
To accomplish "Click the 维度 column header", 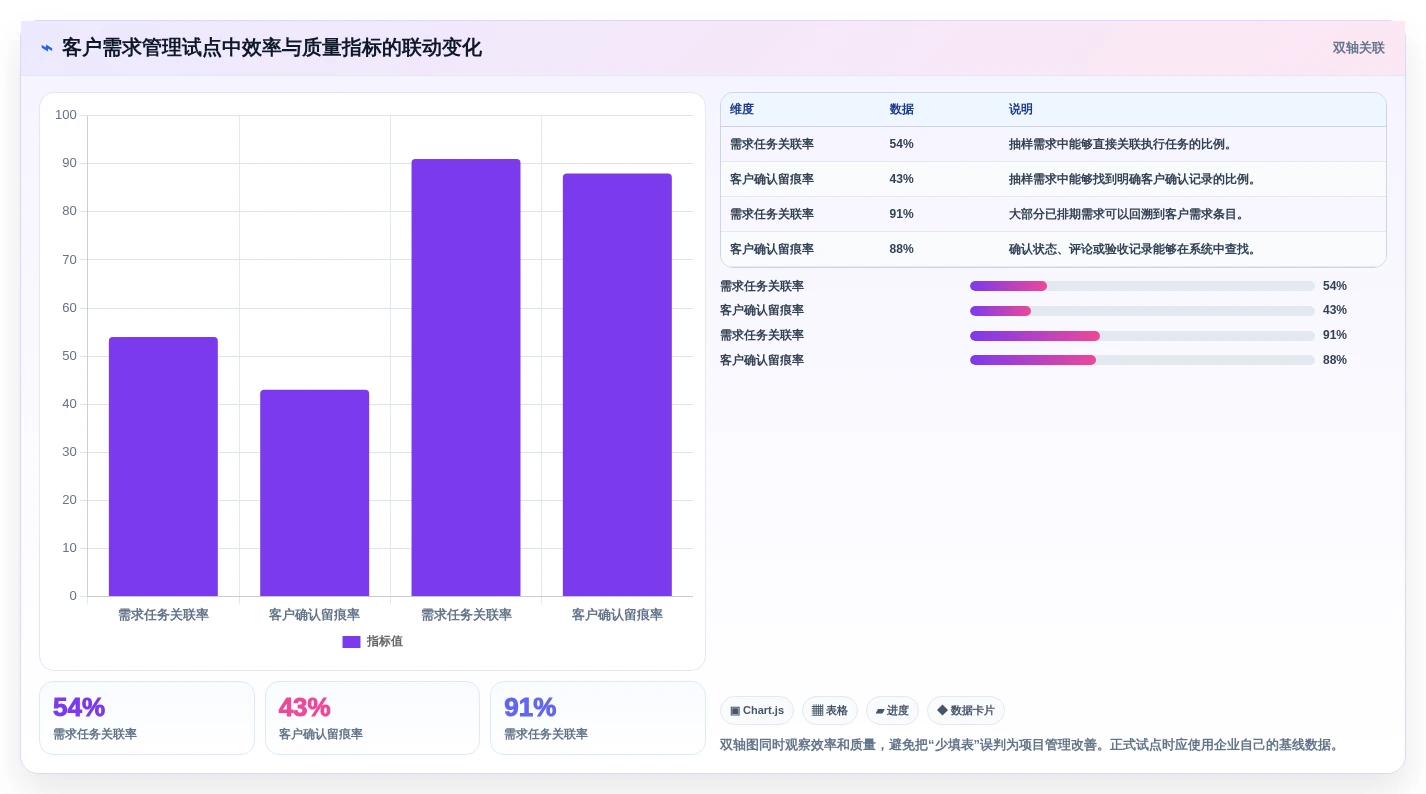I will click(x=742, y=110).
